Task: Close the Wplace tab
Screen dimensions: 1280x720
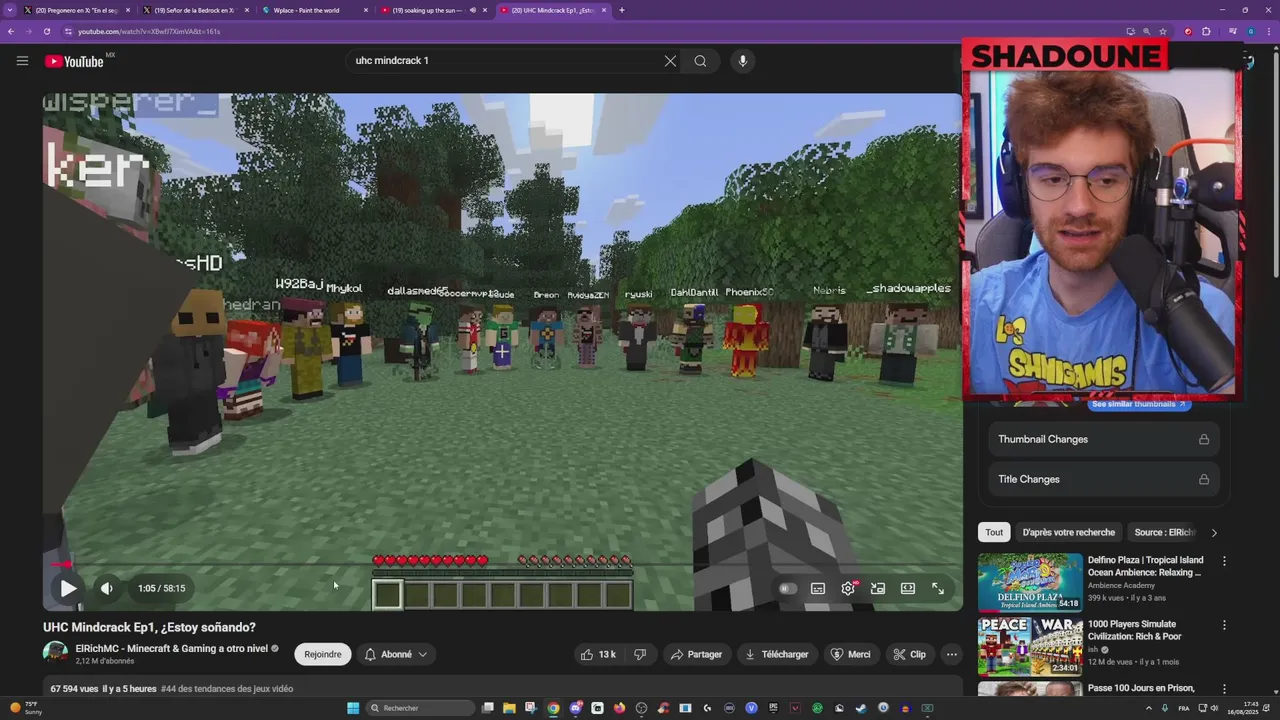Action: coord(366,10)
